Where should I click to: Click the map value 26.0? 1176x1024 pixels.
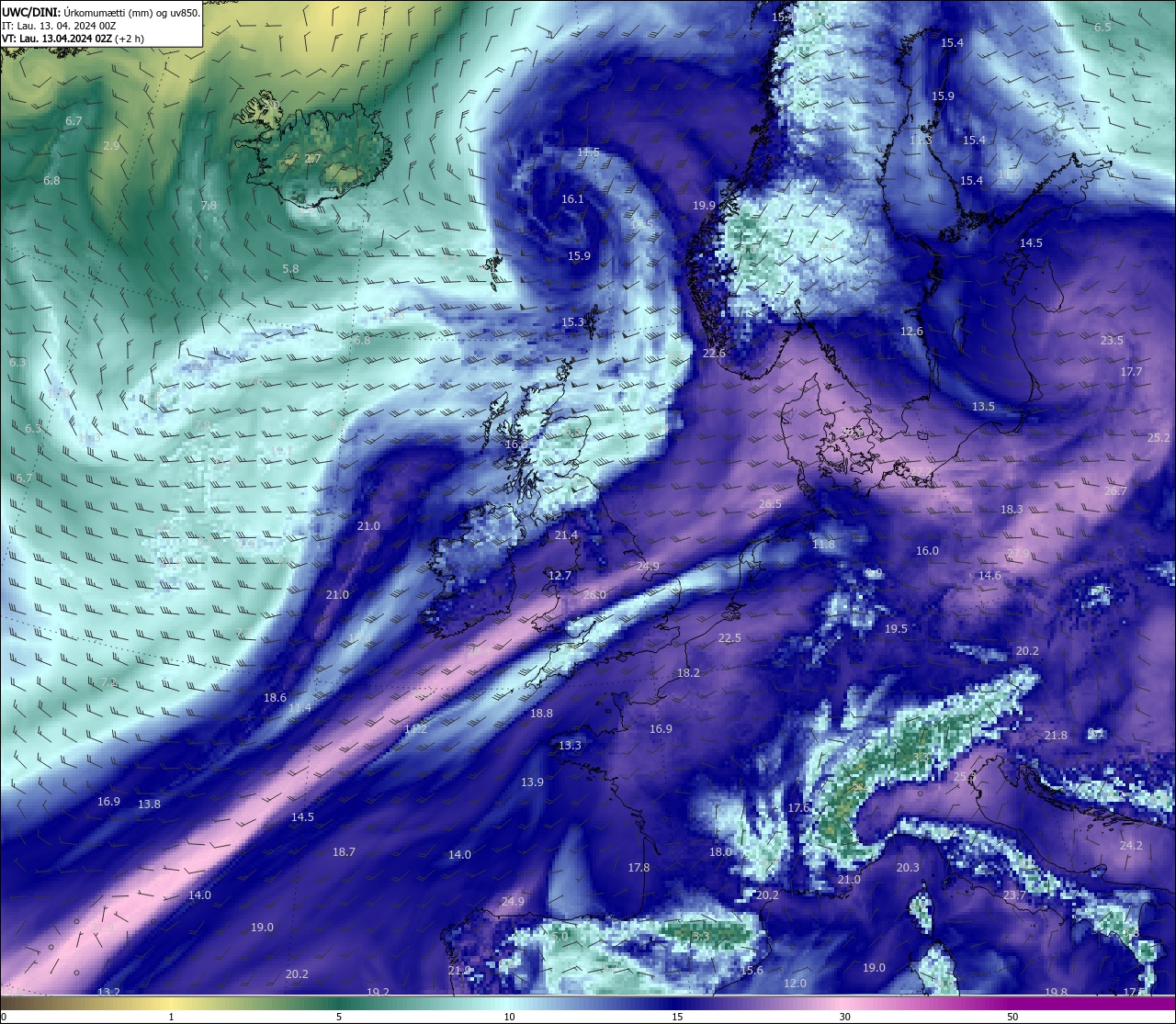594,595
